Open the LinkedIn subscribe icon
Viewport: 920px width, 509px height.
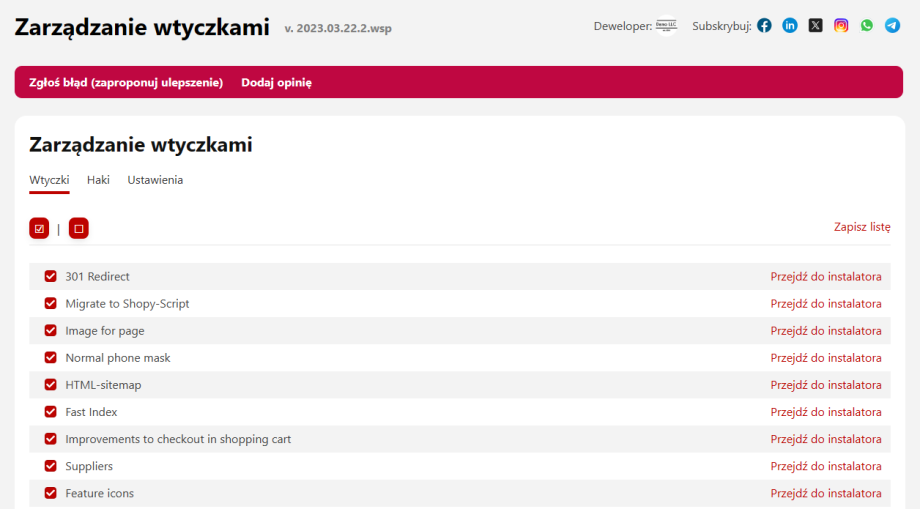790,26
